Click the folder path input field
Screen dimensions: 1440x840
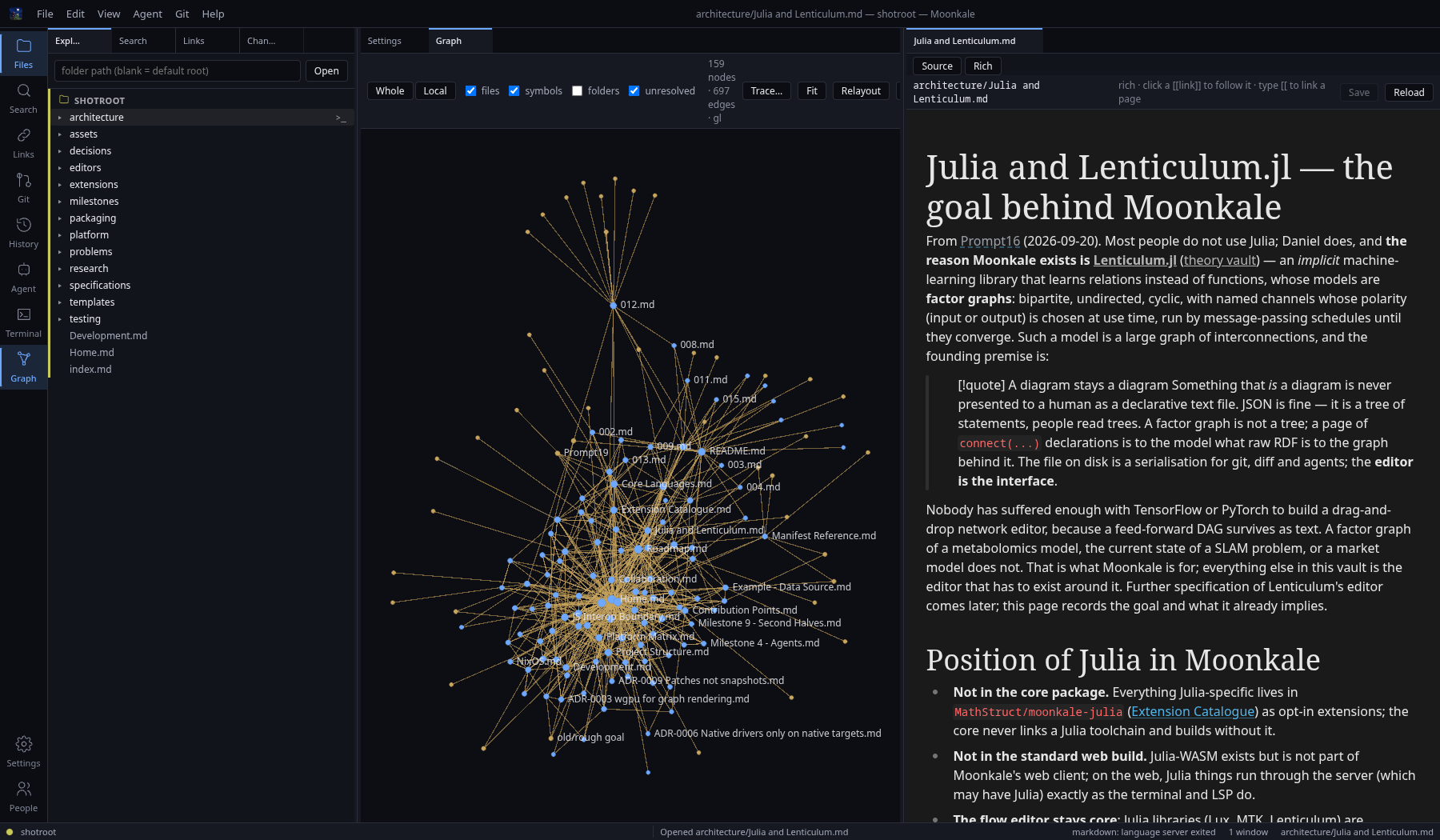pos(178,71)
